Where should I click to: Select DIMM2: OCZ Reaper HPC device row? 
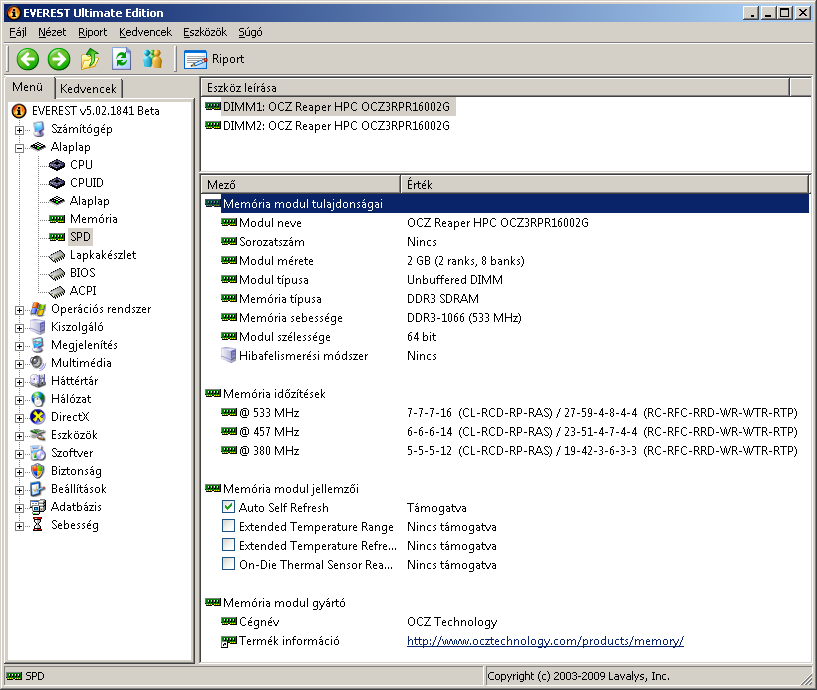[x=327, y=126]
